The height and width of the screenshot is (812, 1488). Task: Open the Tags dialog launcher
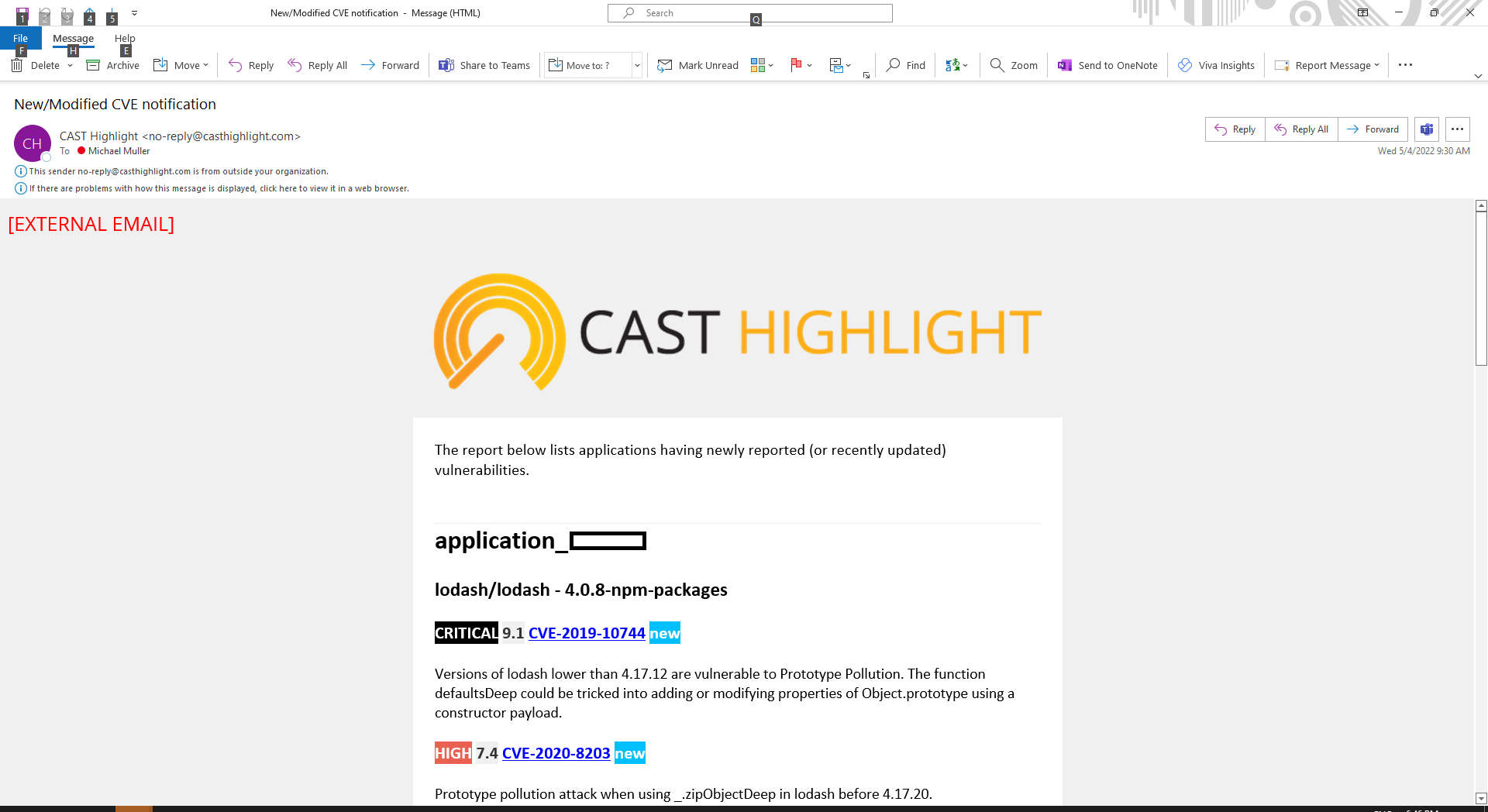click(x=866, y=75)
